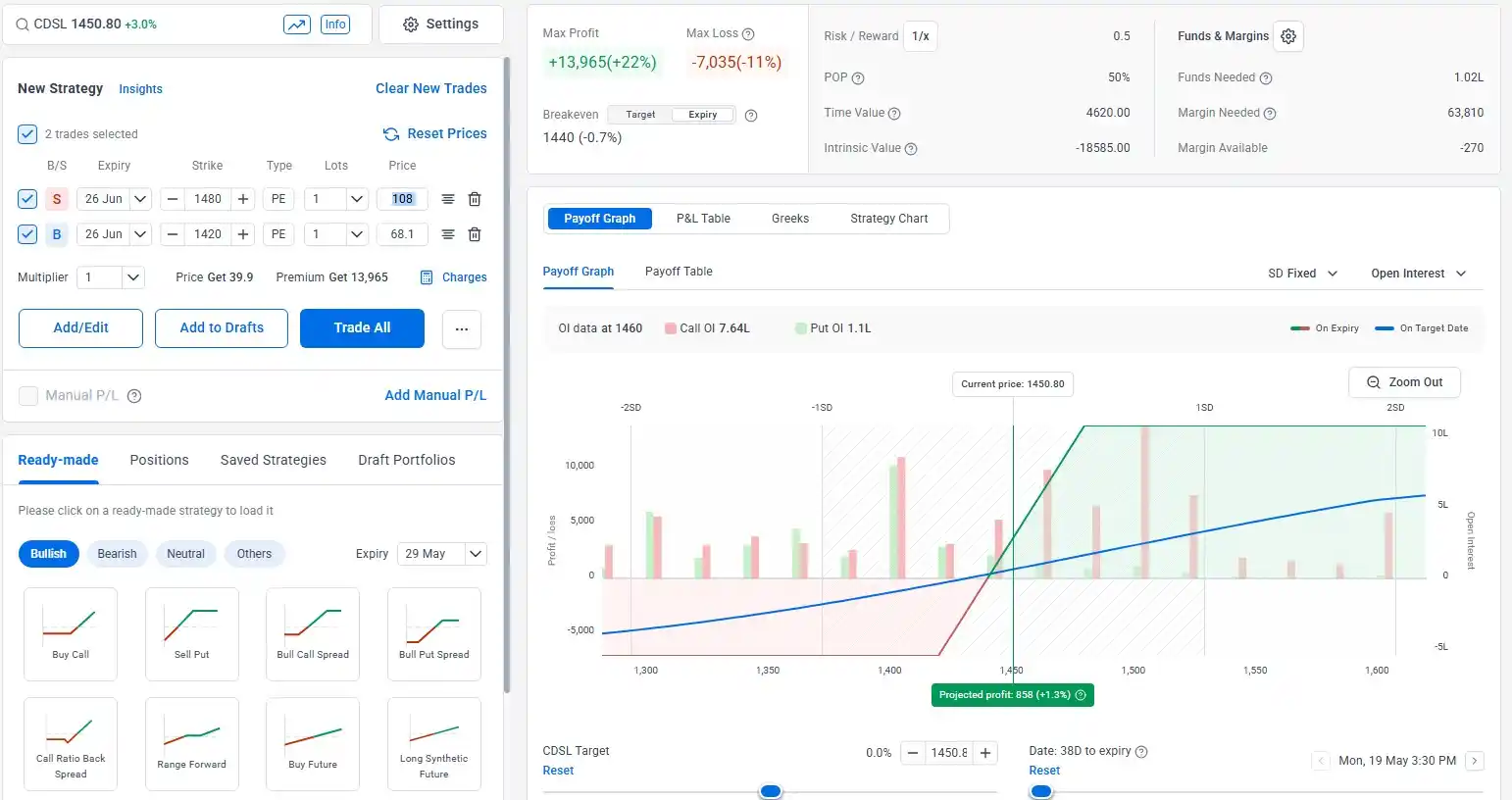
Task: Uncheck the Buy 1420 PE trade checkbox
Action: (x=27, y=234)
